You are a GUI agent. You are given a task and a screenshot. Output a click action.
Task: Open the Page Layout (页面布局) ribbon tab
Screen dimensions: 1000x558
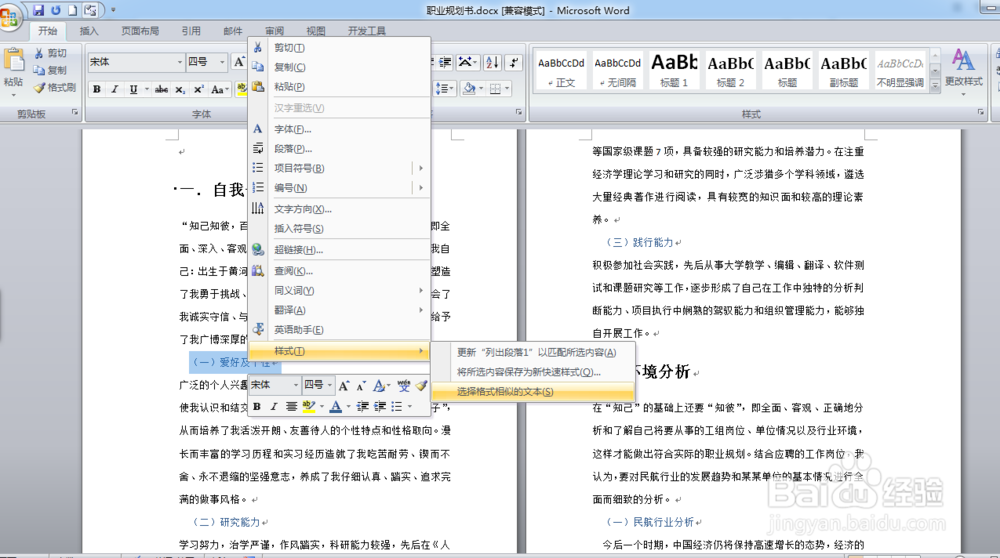point(140,31)
